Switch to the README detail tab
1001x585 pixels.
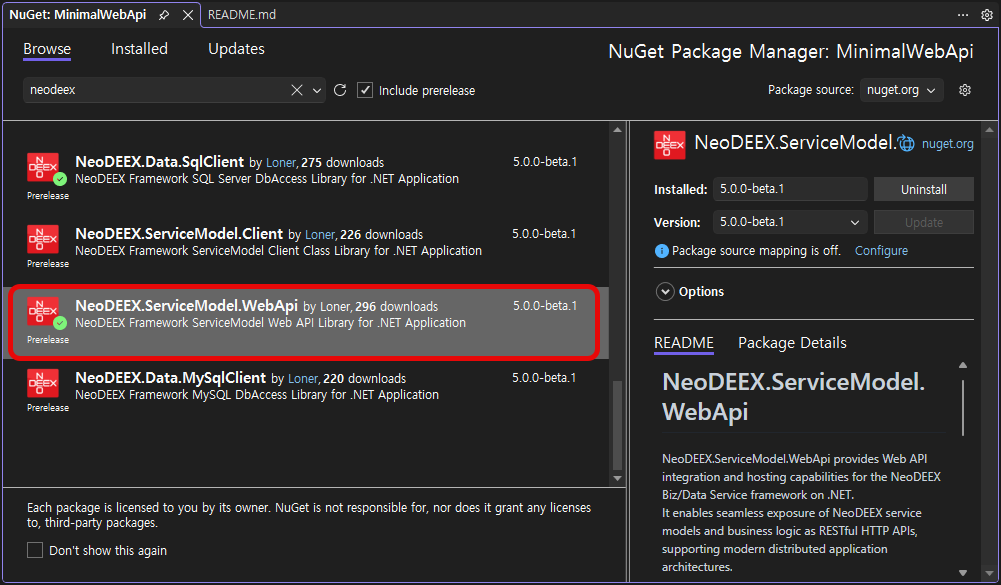[x=684, y=343]
